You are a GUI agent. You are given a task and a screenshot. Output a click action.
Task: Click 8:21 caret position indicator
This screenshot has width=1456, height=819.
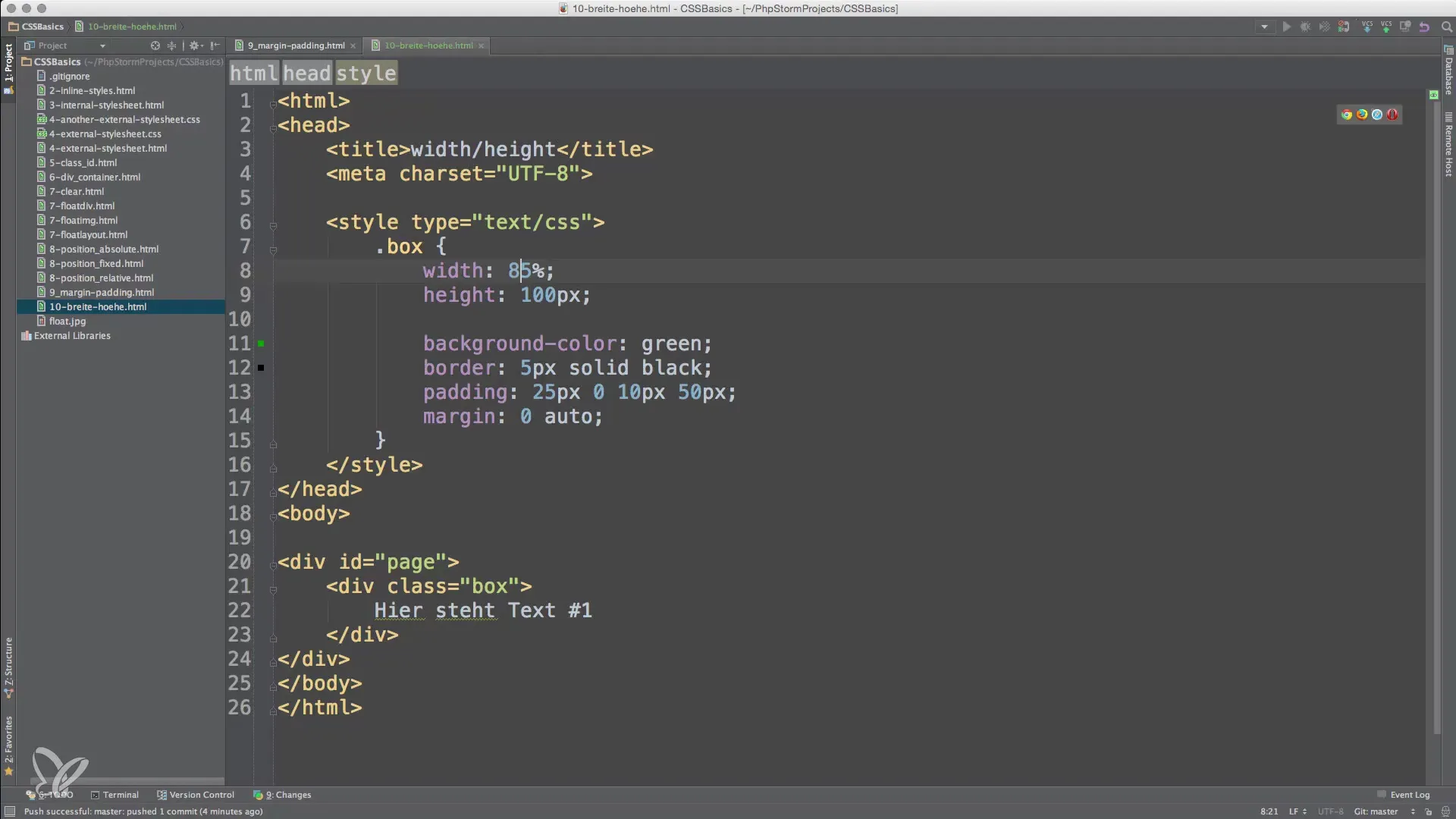(x=1269, y=811)
